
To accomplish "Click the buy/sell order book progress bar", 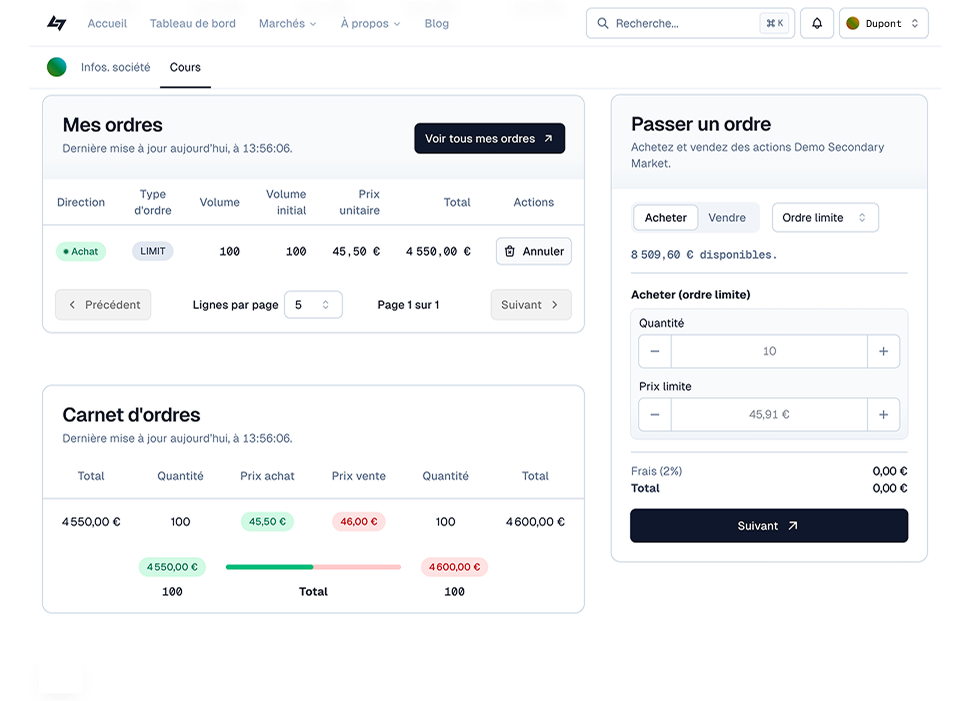I will click(313, 567).
